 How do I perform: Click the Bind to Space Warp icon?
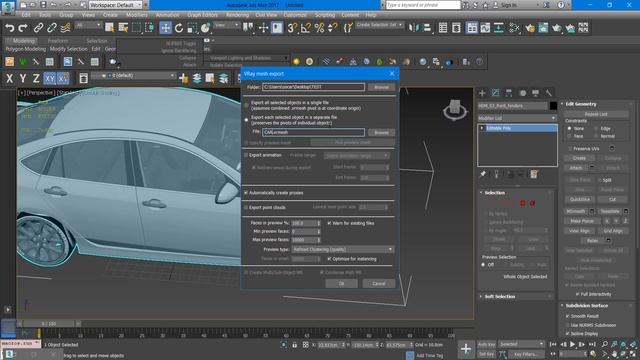[x=65, y=28]
